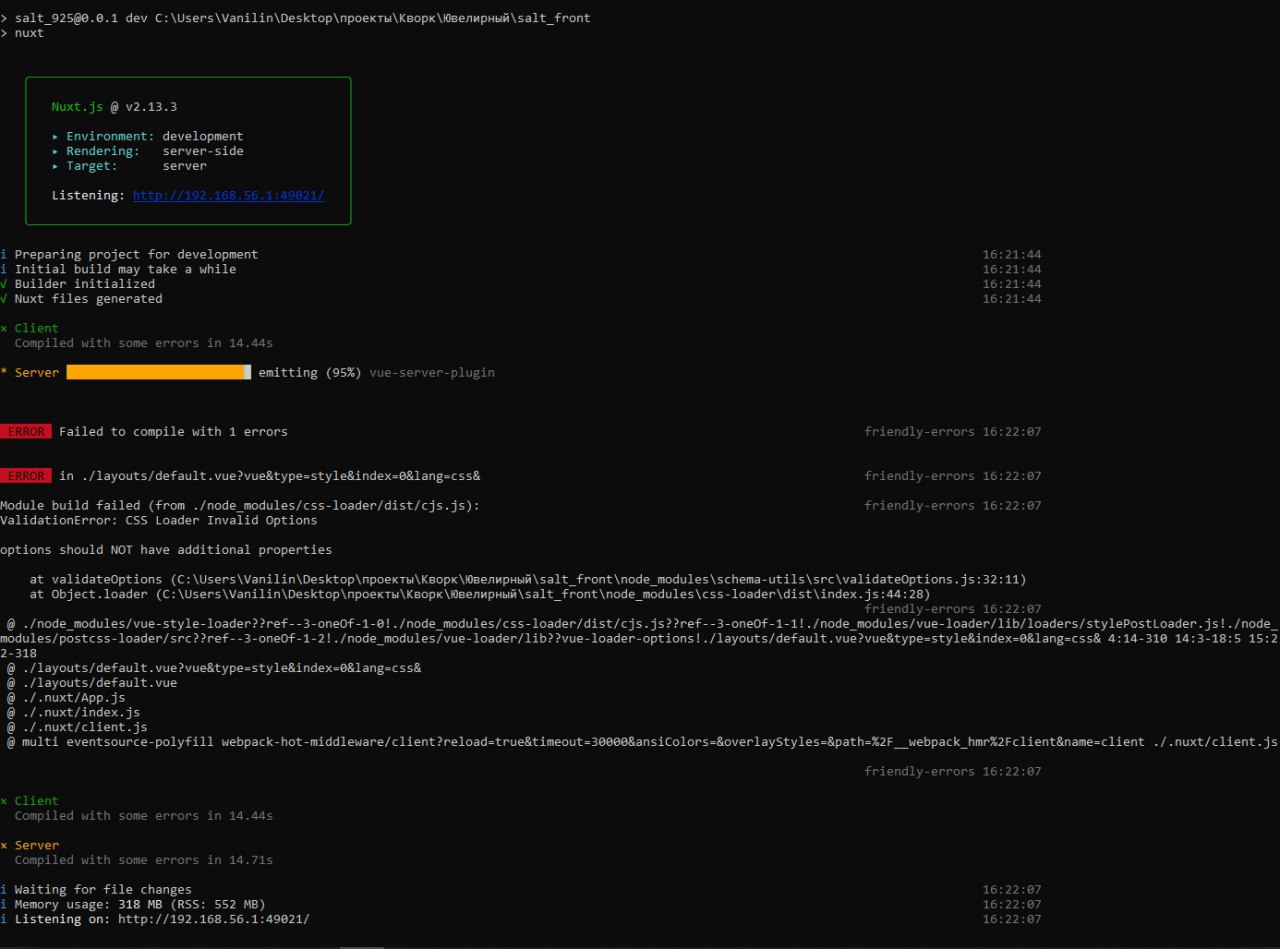This screenshot has width=1280, height=949.
Task: Click the Nuxt.js version title text
Action: point(114,106)
